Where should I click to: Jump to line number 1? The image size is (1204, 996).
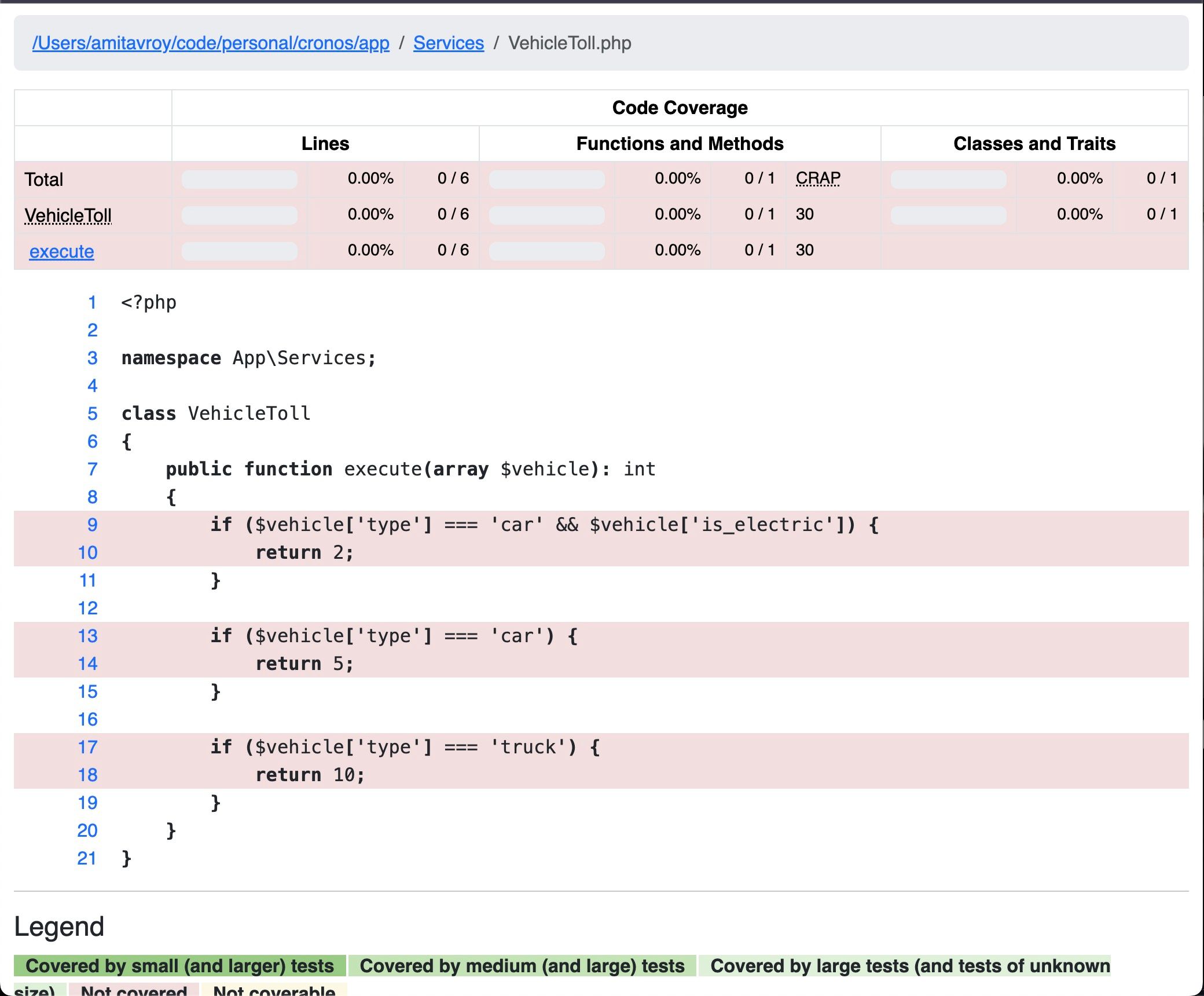pyautogui.click(x=92, y=302)
